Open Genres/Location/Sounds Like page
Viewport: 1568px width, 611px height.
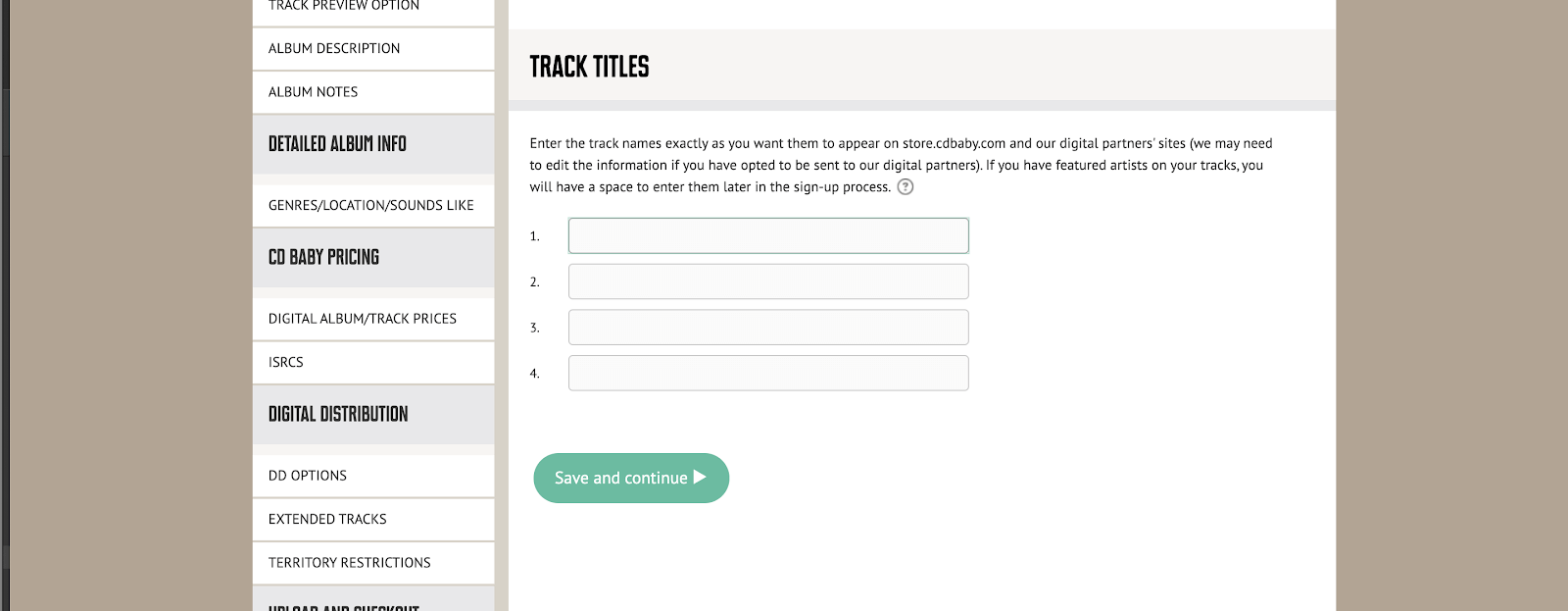click(370, 206)
